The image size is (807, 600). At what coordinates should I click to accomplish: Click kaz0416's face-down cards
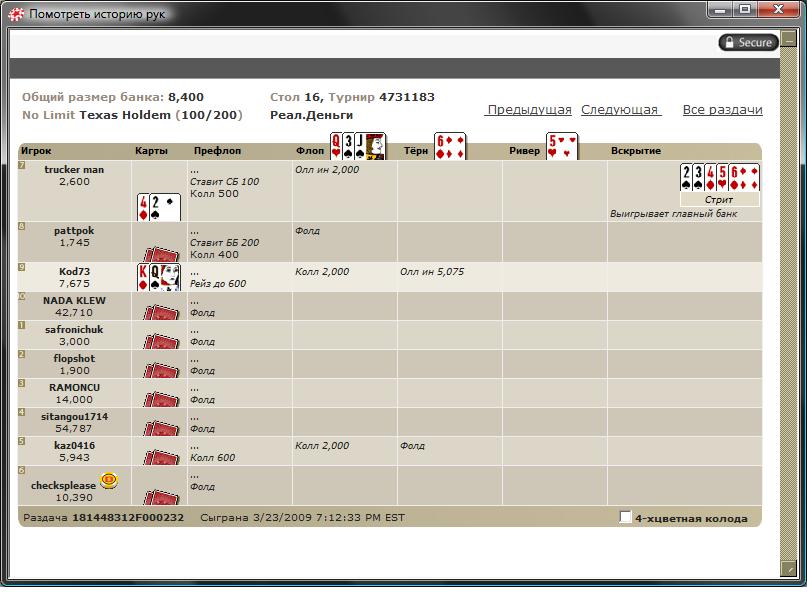coord(161,457)
